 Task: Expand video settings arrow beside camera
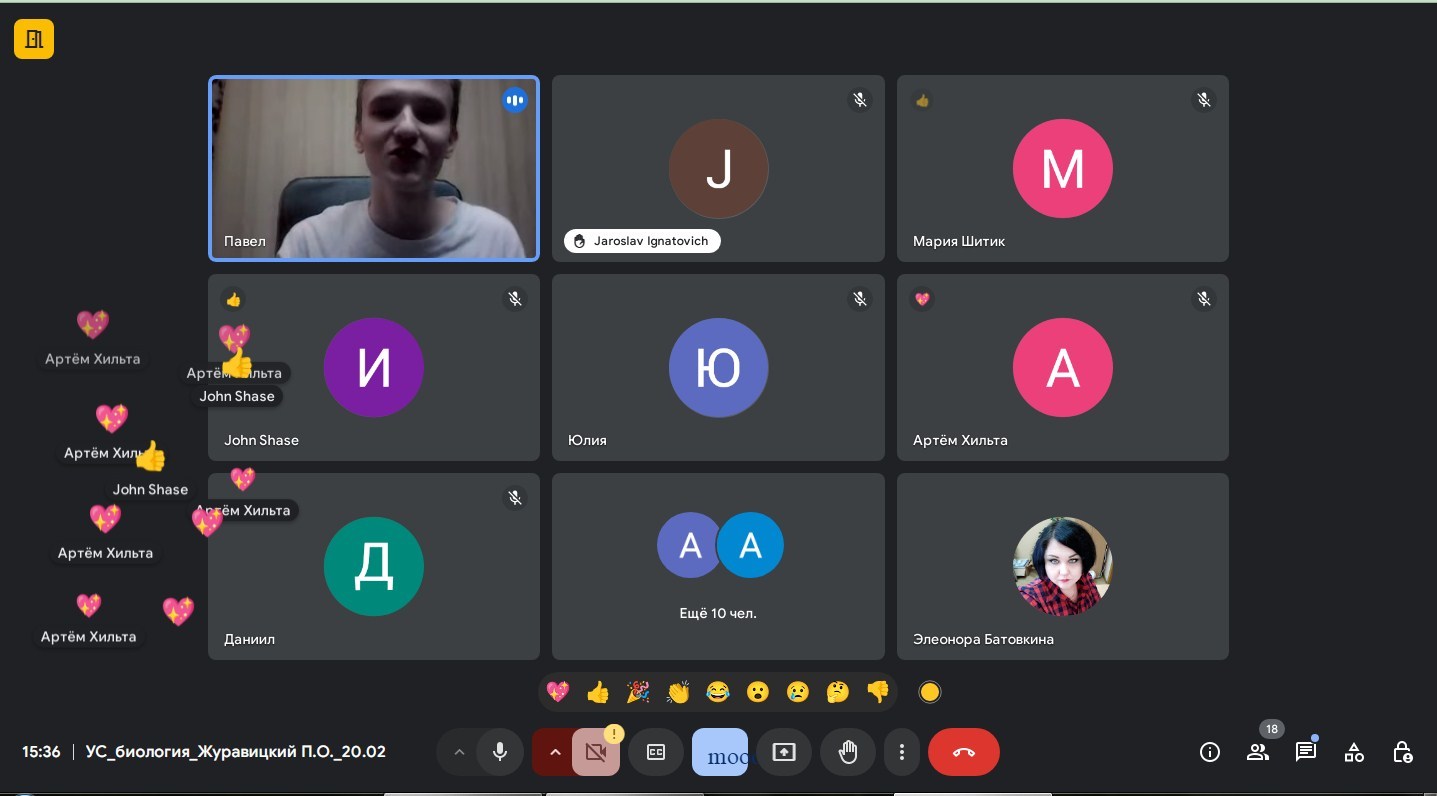(554, 752)
